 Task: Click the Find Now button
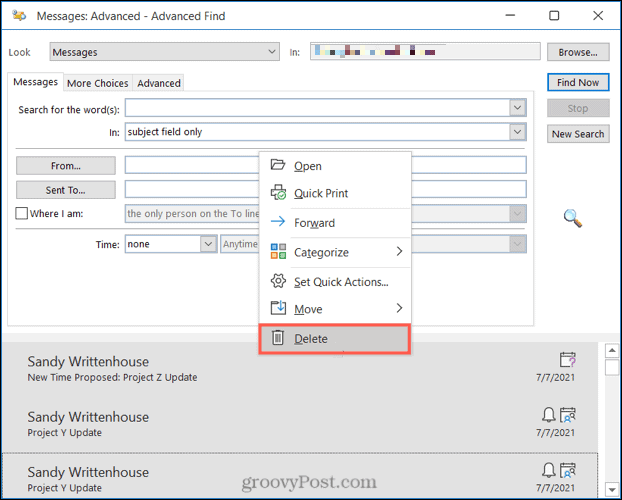click(x=578, y=83)
